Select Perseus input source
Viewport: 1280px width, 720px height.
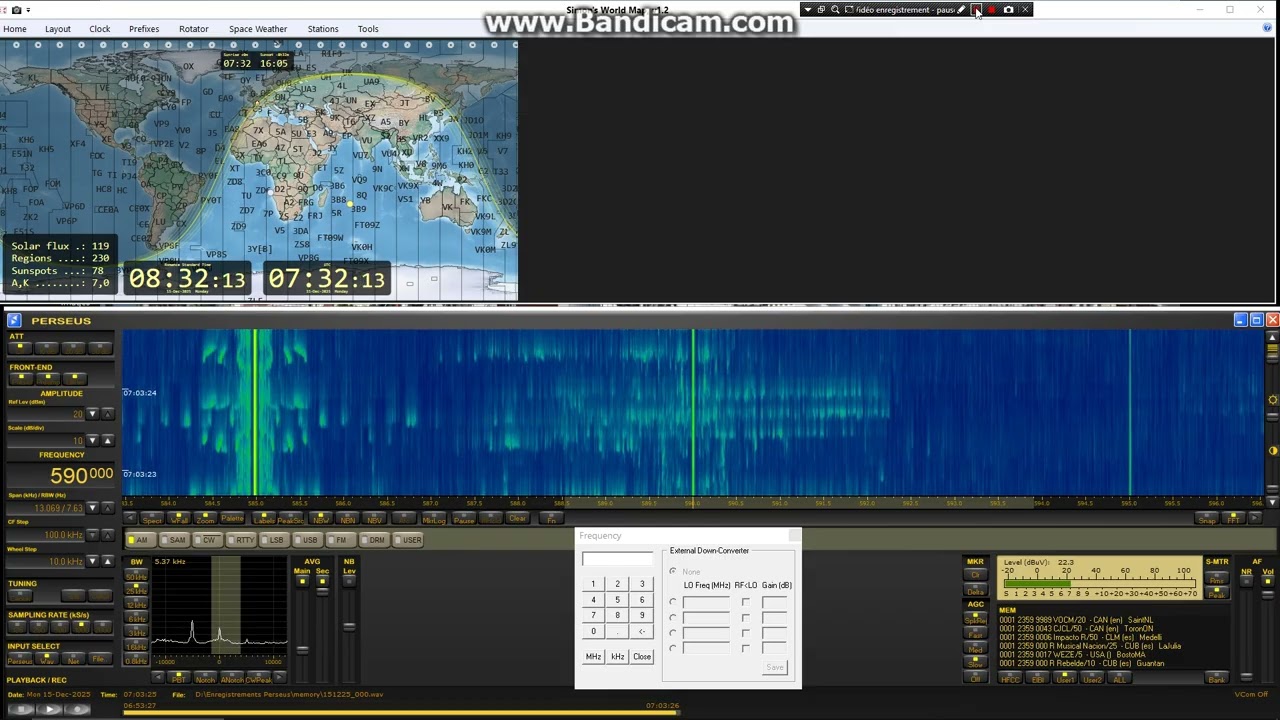pos(20,659)
